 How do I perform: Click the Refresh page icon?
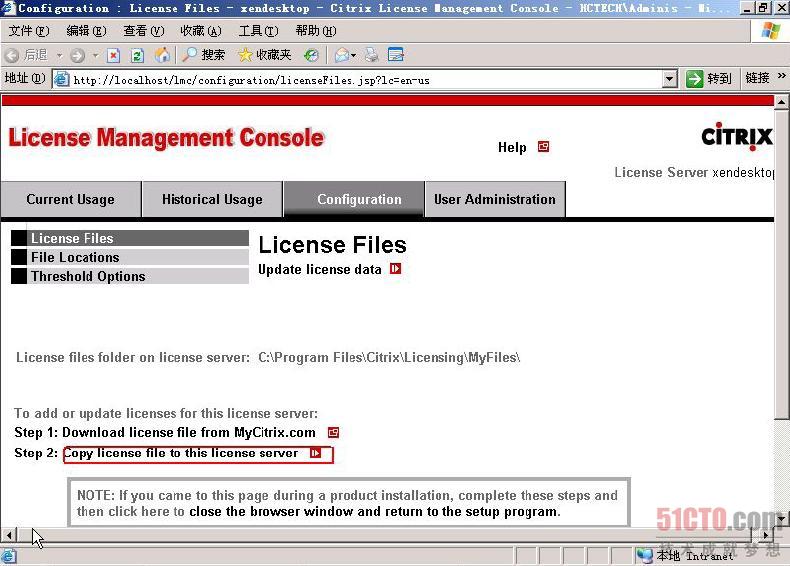point(137,55)
